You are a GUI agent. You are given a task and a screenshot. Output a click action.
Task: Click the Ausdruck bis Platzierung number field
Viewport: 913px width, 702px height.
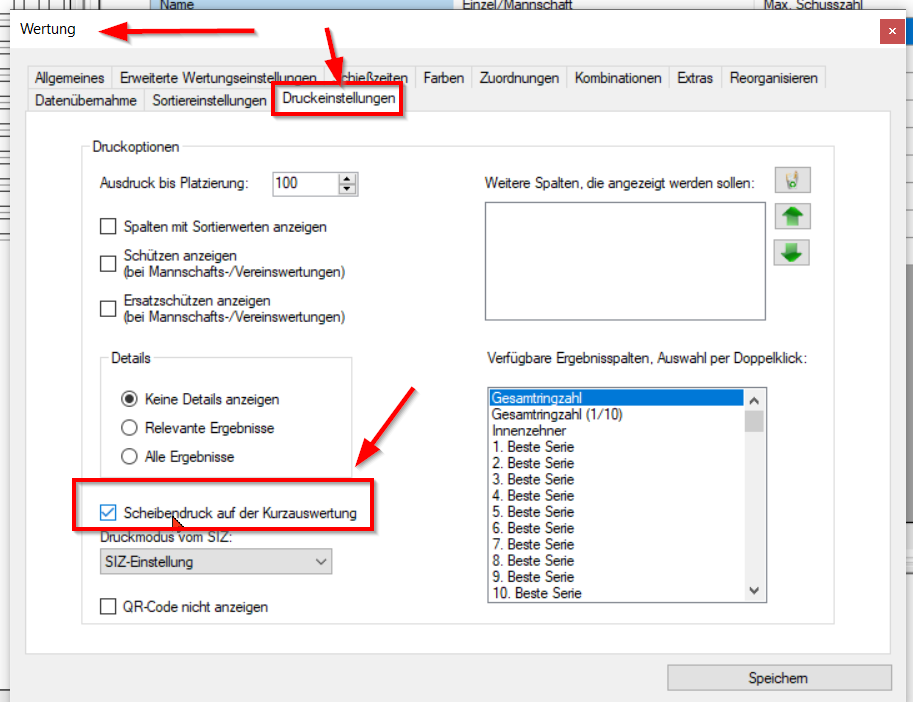pyautogui.click(x=304, y=183)
